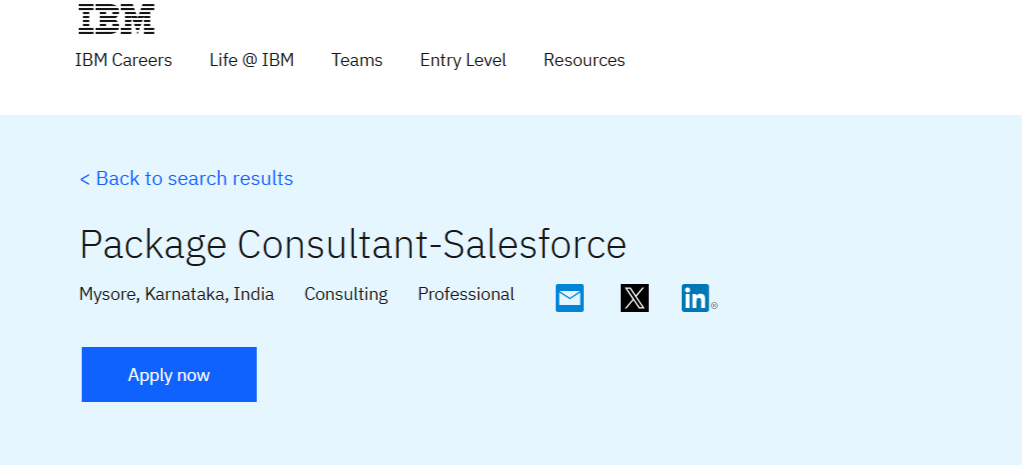Go to the Entry Level section
Screen dimensions: 1022x471
463,60
